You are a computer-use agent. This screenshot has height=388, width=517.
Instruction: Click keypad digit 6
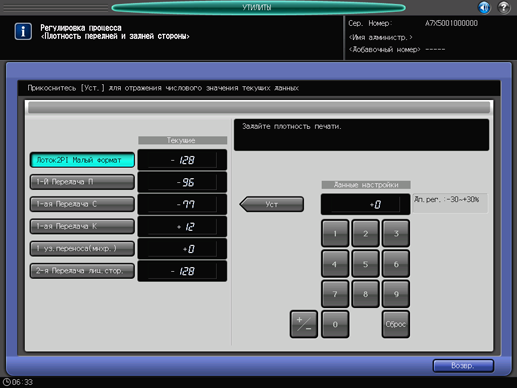tap(396, 264)
